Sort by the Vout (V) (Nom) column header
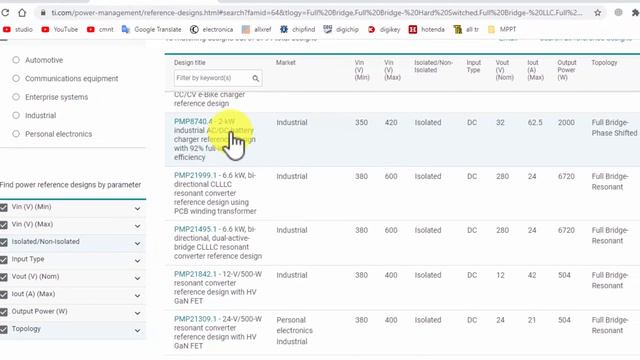Image resolution: width=640 pixels, height=360 pixels. pos(504,70)
